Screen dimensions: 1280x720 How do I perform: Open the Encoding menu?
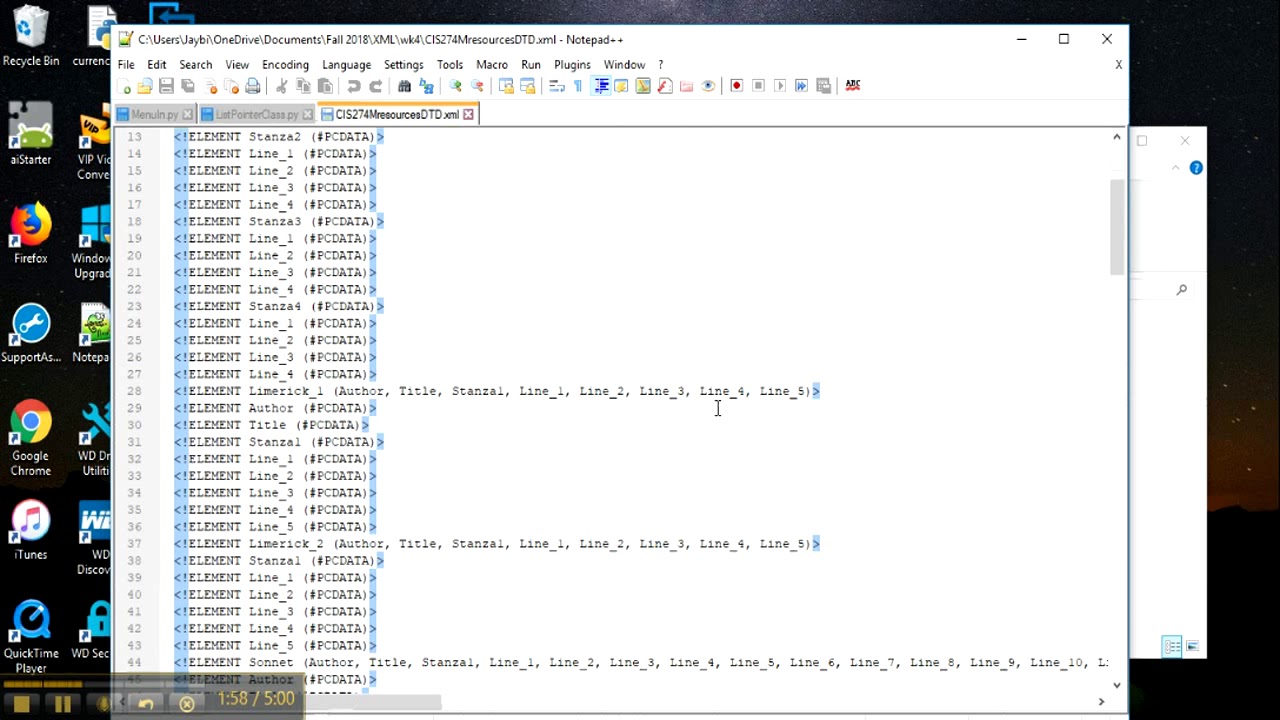click(x=285, y=64)
